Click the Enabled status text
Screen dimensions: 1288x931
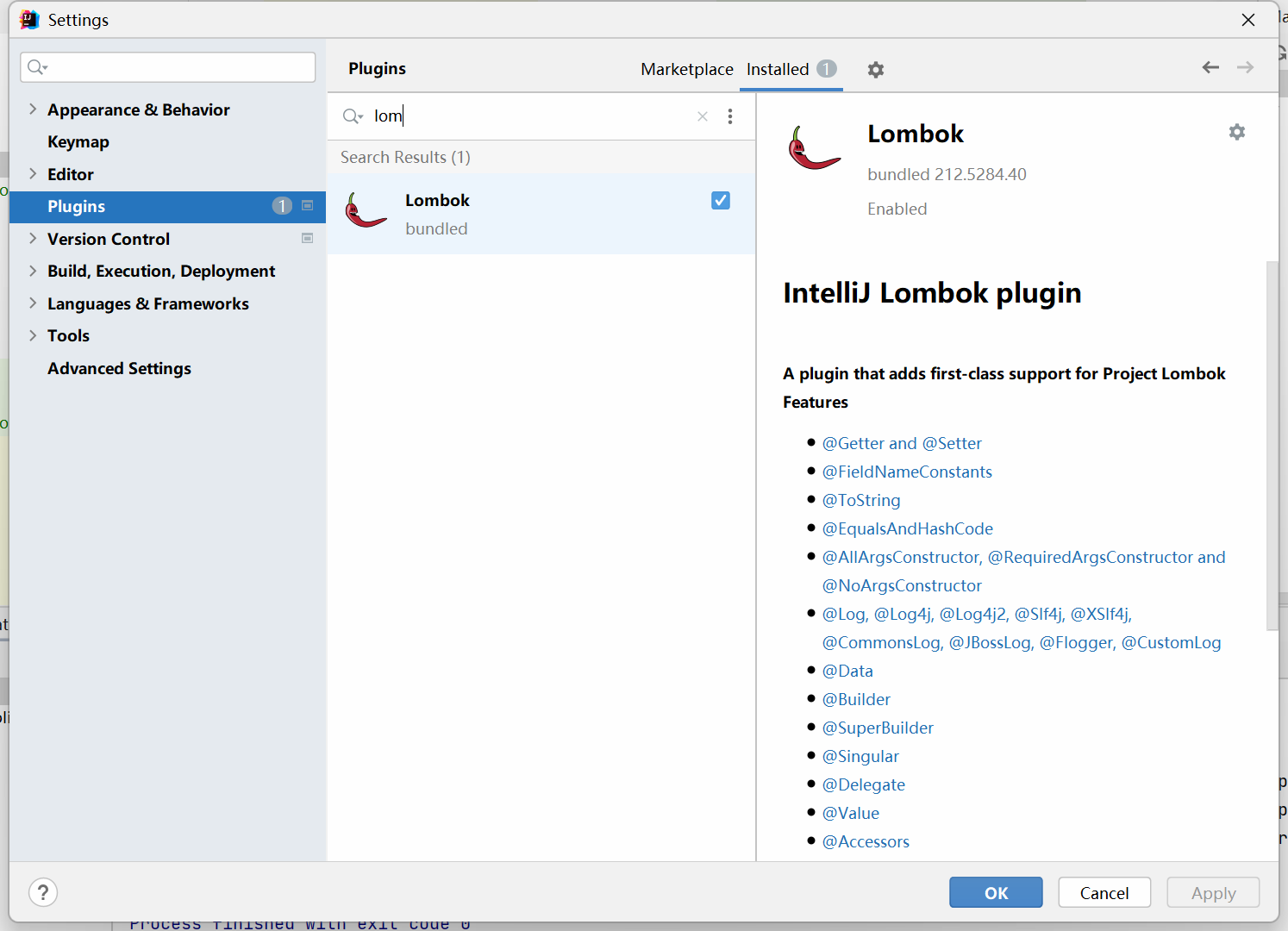click(x=897, y=209)
